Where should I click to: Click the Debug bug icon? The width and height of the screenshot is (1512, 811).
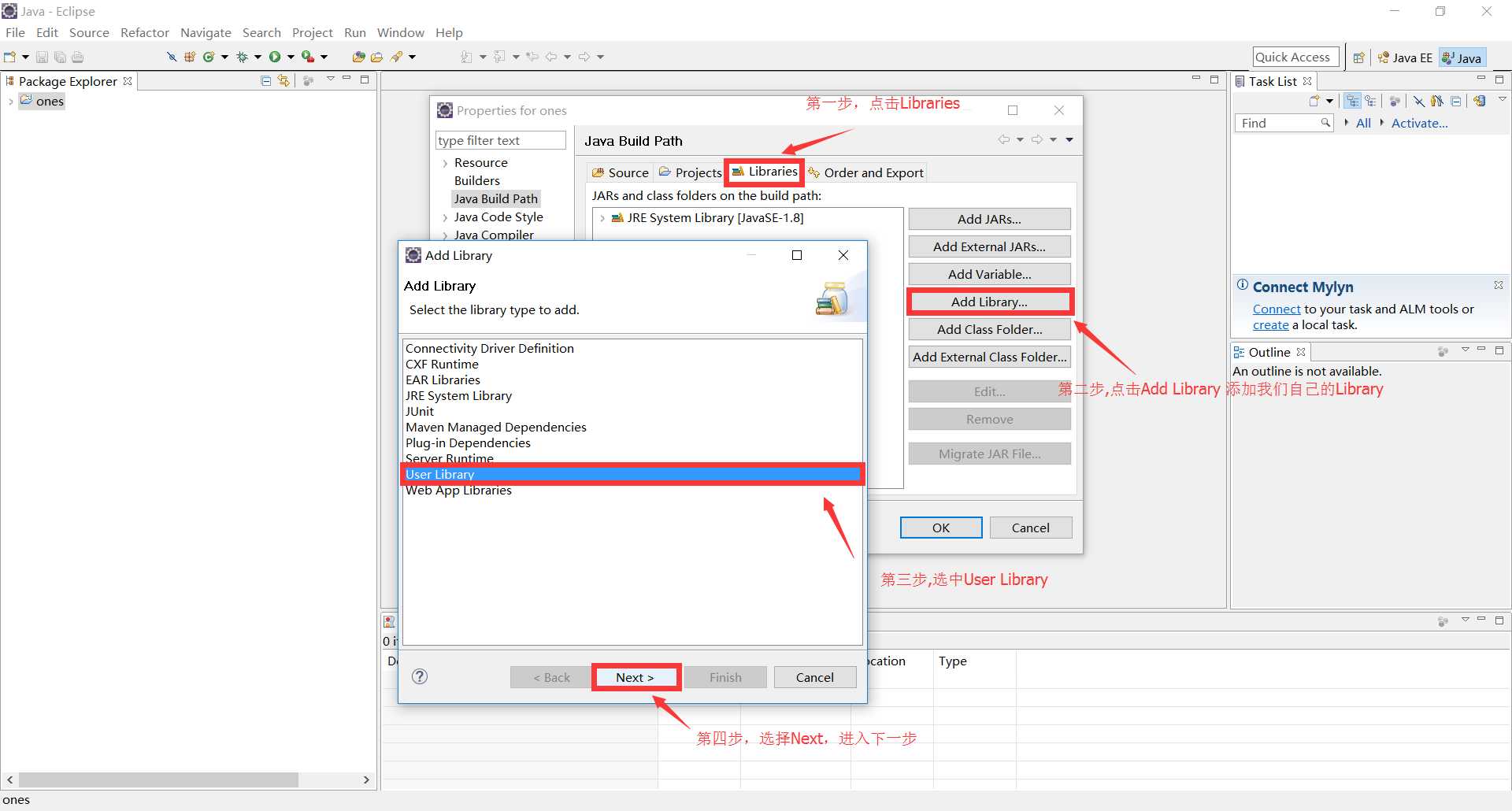(242, 57)
